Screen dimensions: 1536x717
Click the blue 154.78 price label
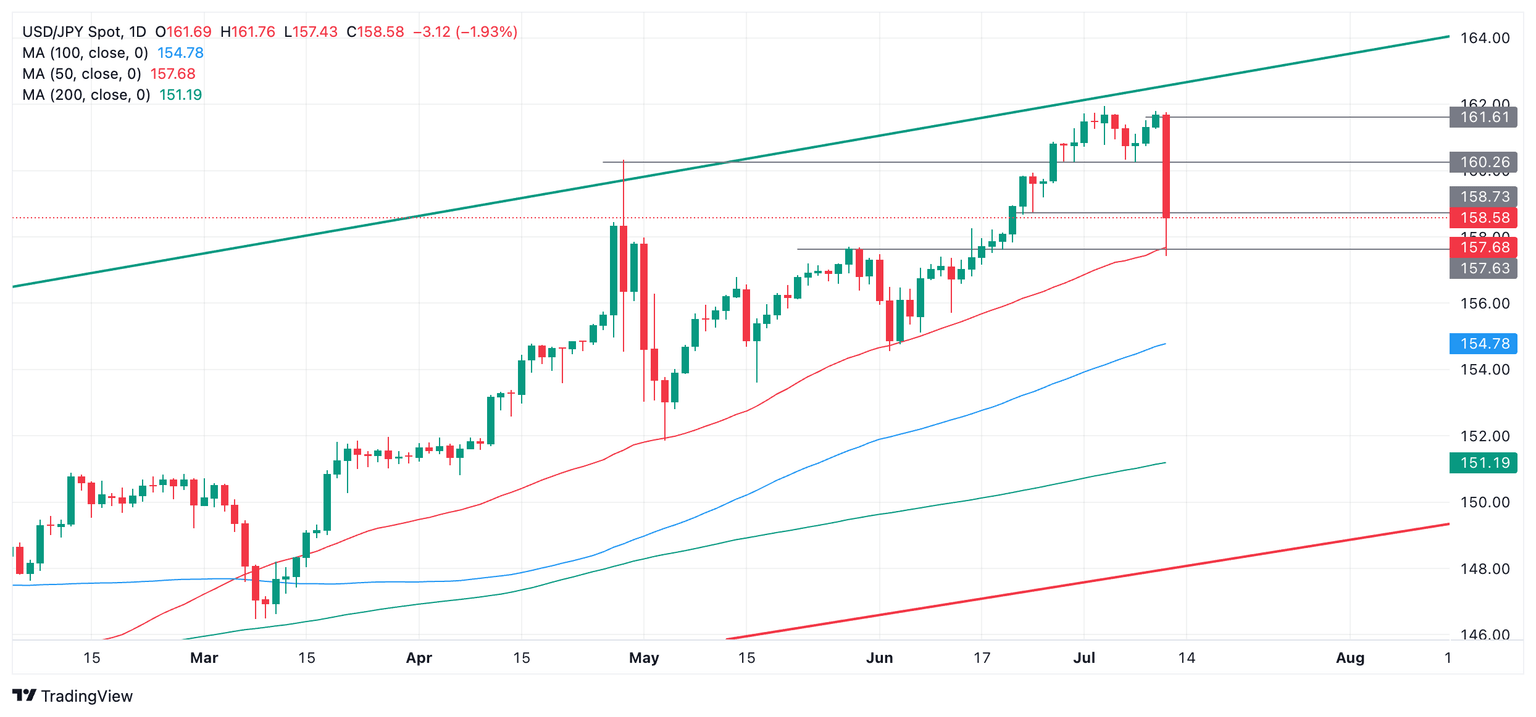(x=1484, y=345)
